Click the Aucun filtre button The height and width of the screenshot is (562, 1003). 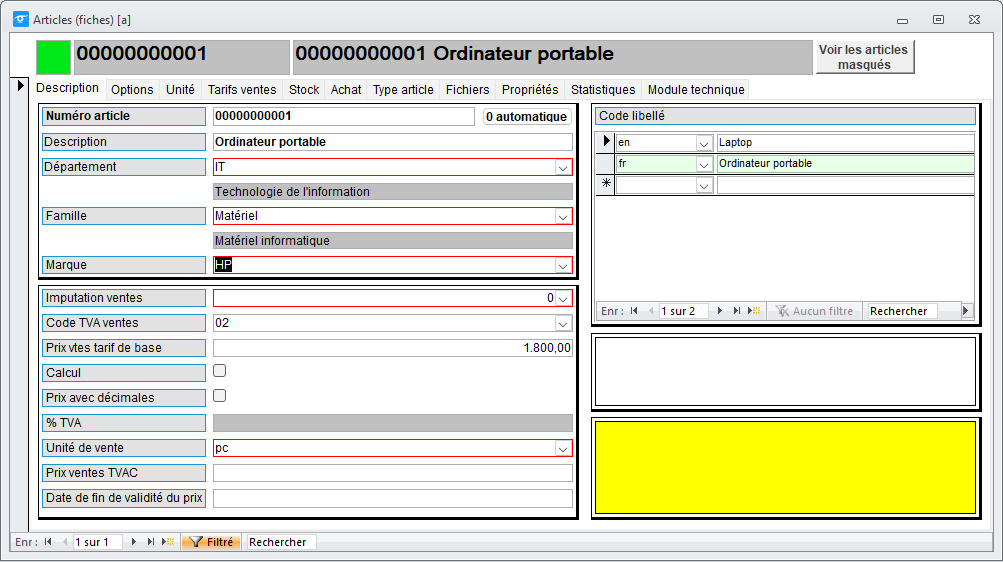pos(814,311)
